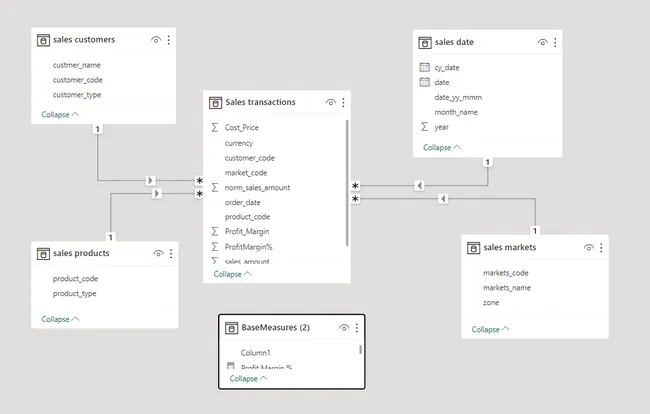
Task: Click the Sales transactions vertical scrollbar
Action: pos(348,180)
